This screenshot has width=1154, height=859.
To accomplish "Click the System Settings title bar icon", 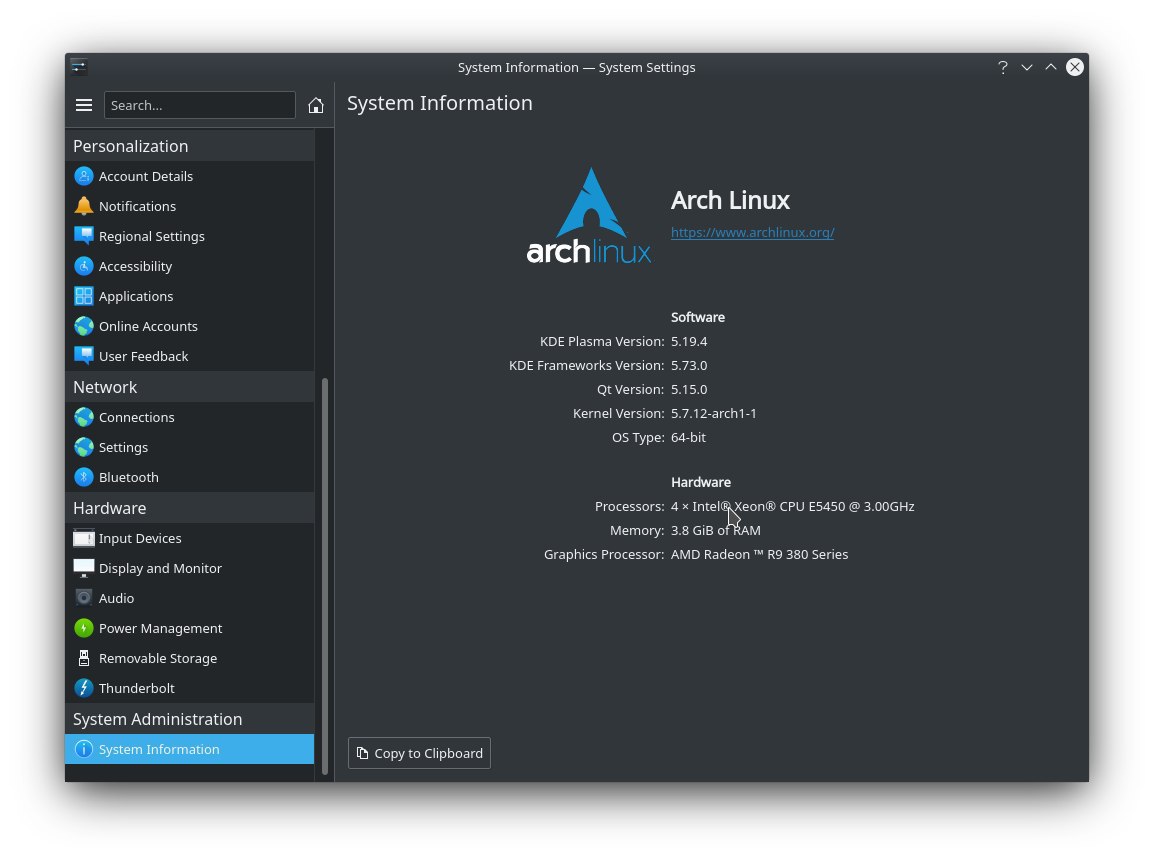I will (x=79, y=67).
